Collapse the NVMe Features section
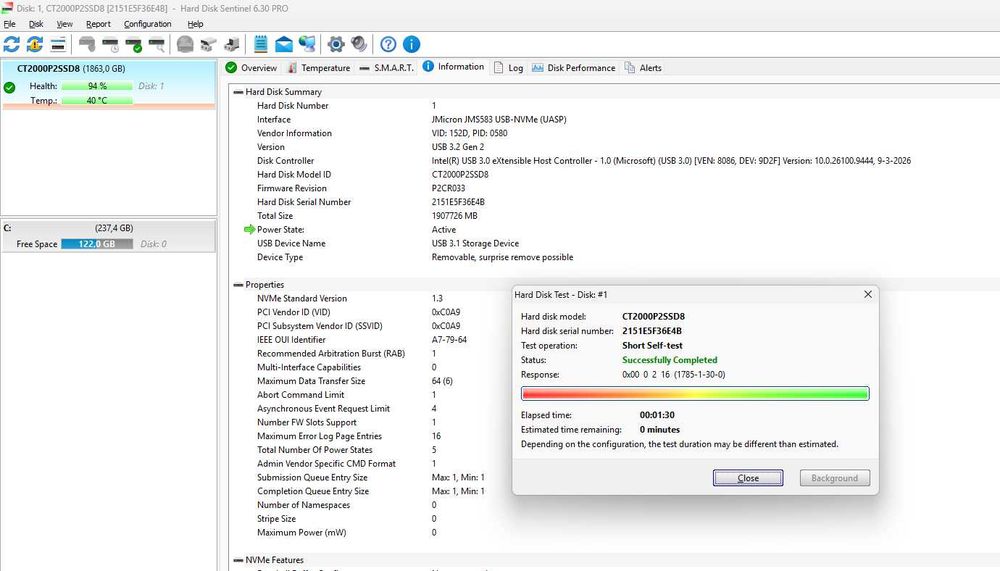 [238, 560]
